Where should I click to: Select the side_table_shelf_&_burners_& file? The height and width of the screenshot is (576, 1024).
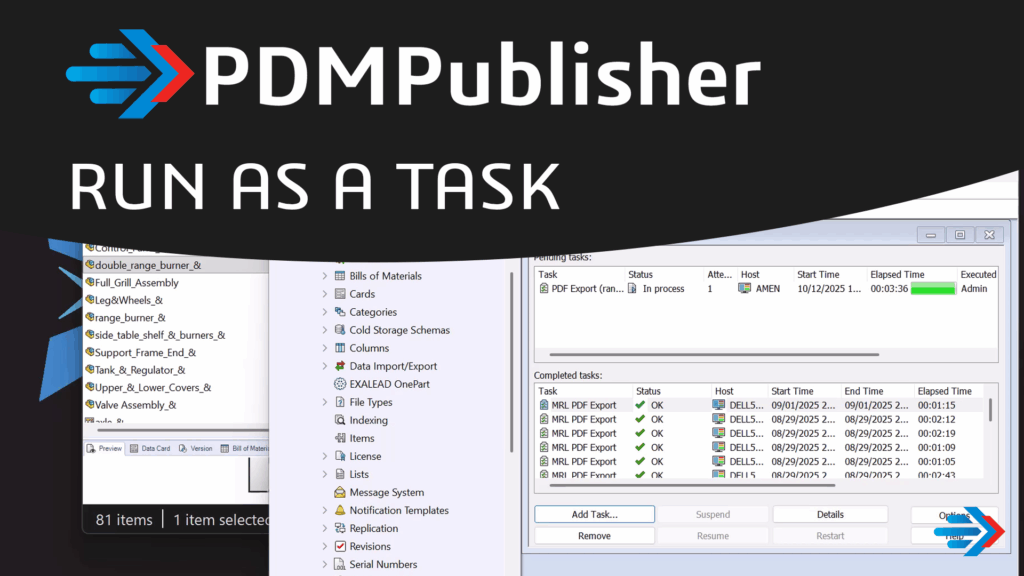pos(160,335)
